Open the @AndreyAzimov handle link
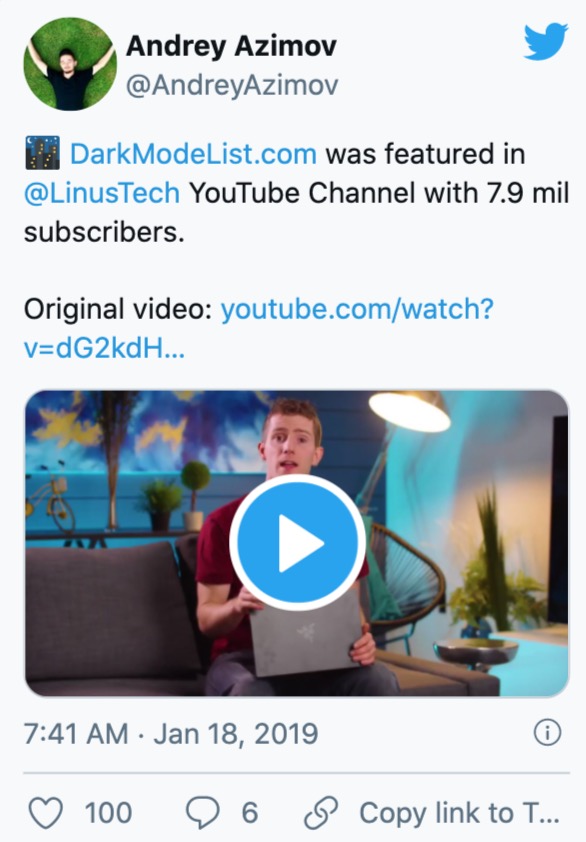 [x=232, y=85]
